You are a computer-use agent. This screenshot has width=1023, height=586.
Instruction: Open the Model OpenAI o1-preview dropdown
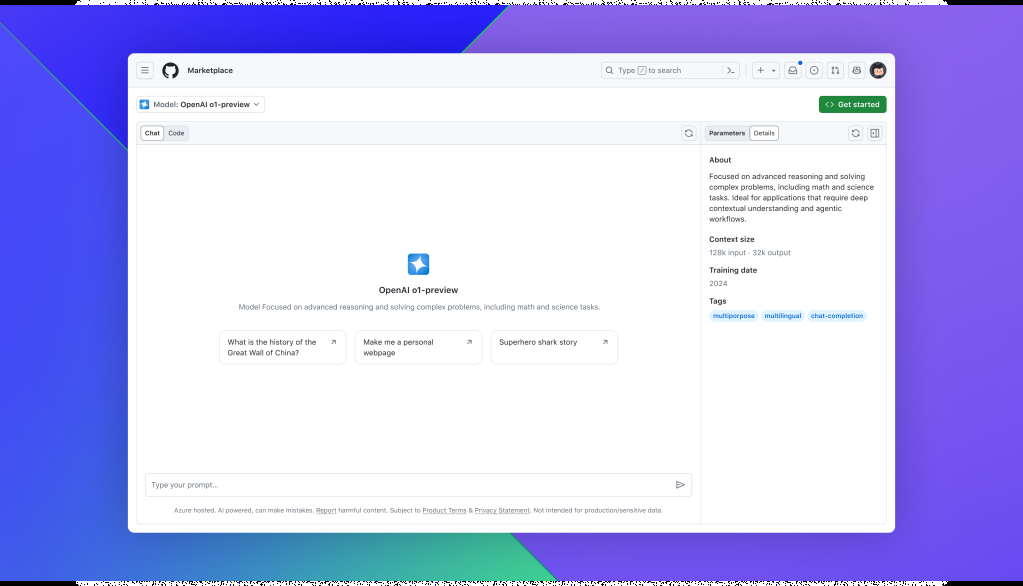coord(200,104)
